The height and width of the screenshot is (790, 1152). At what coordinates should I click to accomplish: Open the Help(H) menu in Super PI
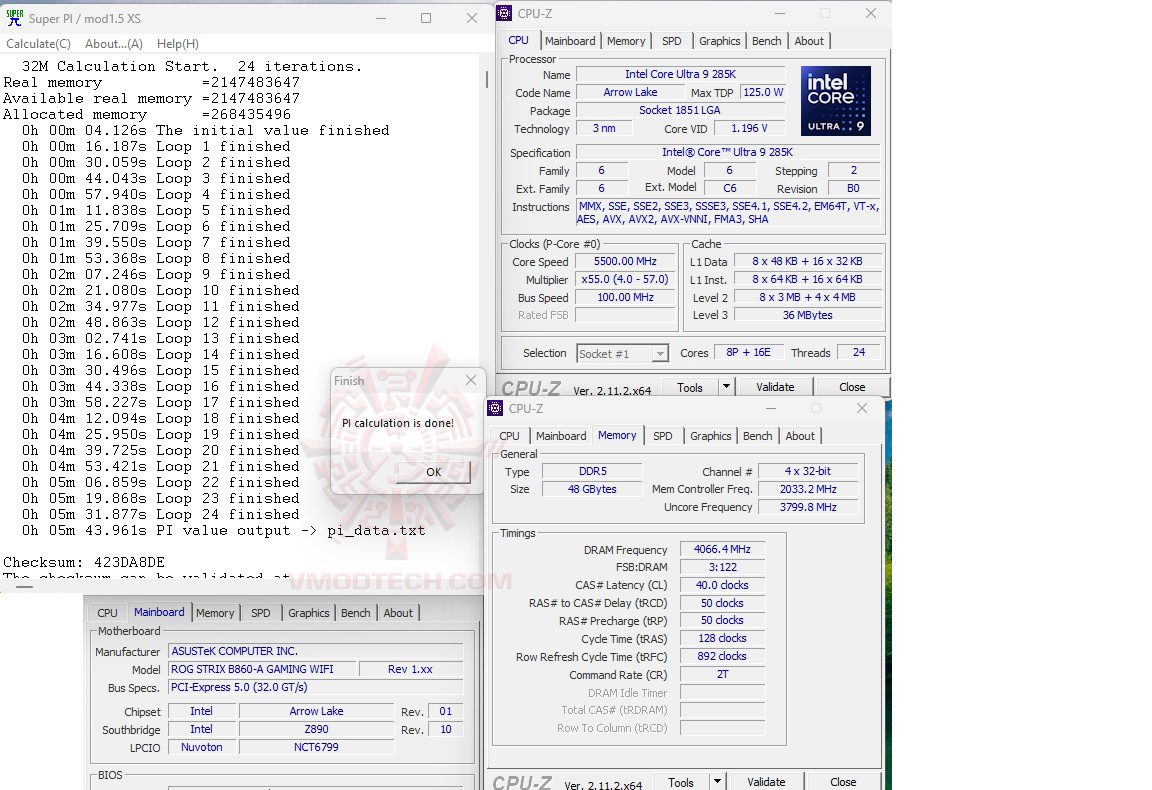tap(178, 44)
